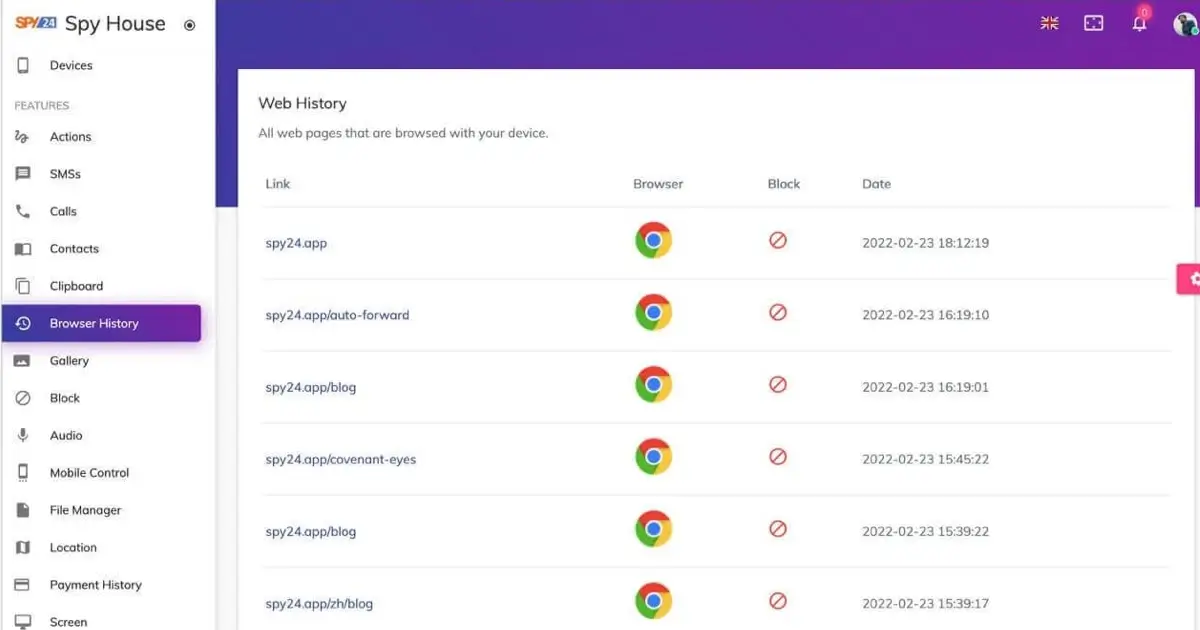Screen dimensions: 1200x630
Task: Click the Calls phone handset icon
Action: pyautogui.click(x=23, y=212)
